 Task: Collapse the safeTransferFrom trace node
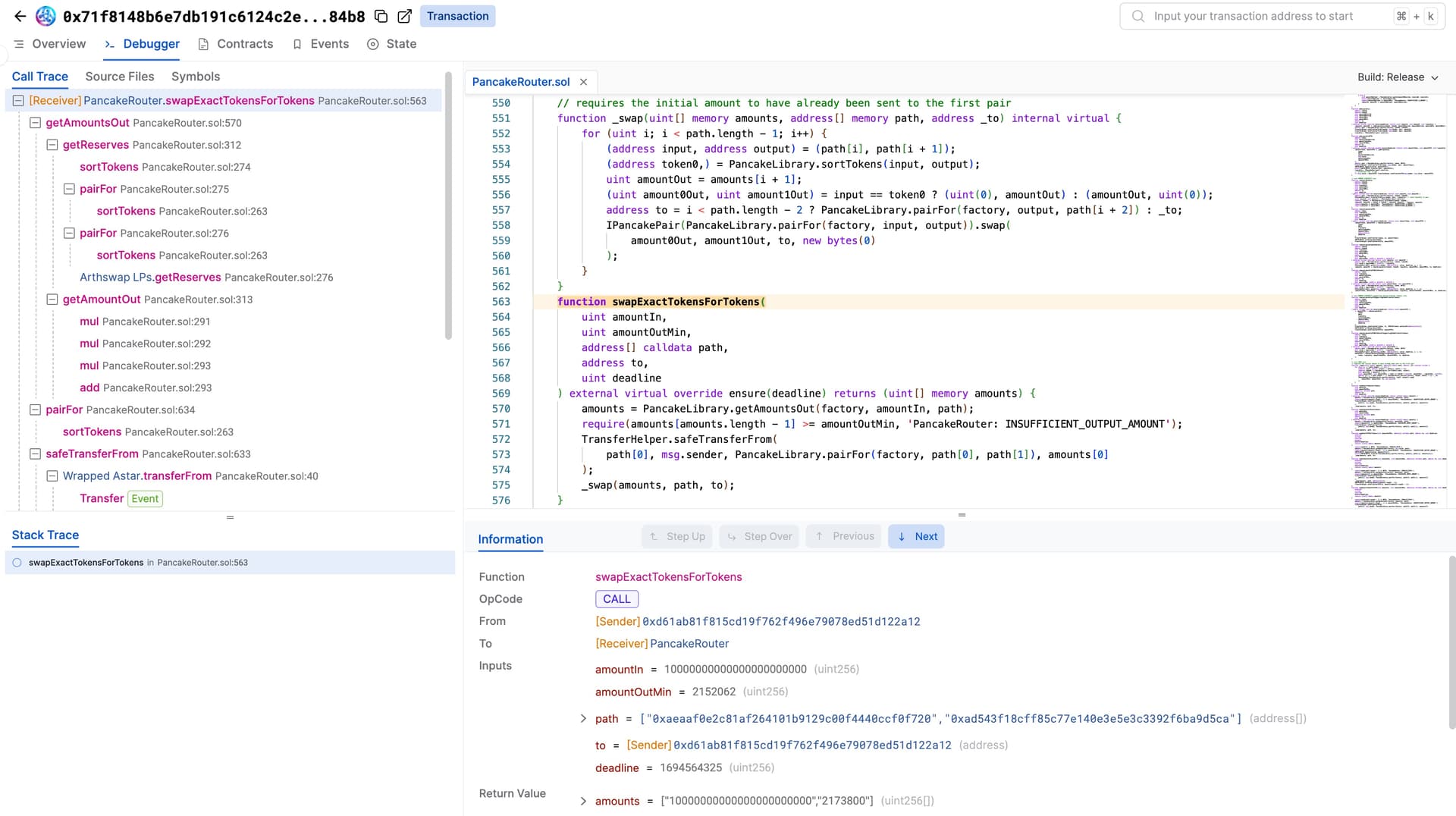(x=35, y=454)
